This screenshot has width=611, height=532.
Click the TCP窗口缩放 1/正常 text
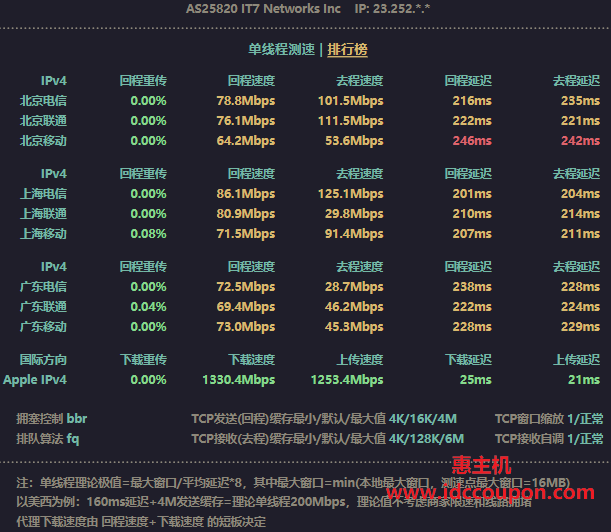(x=549, y=419)
